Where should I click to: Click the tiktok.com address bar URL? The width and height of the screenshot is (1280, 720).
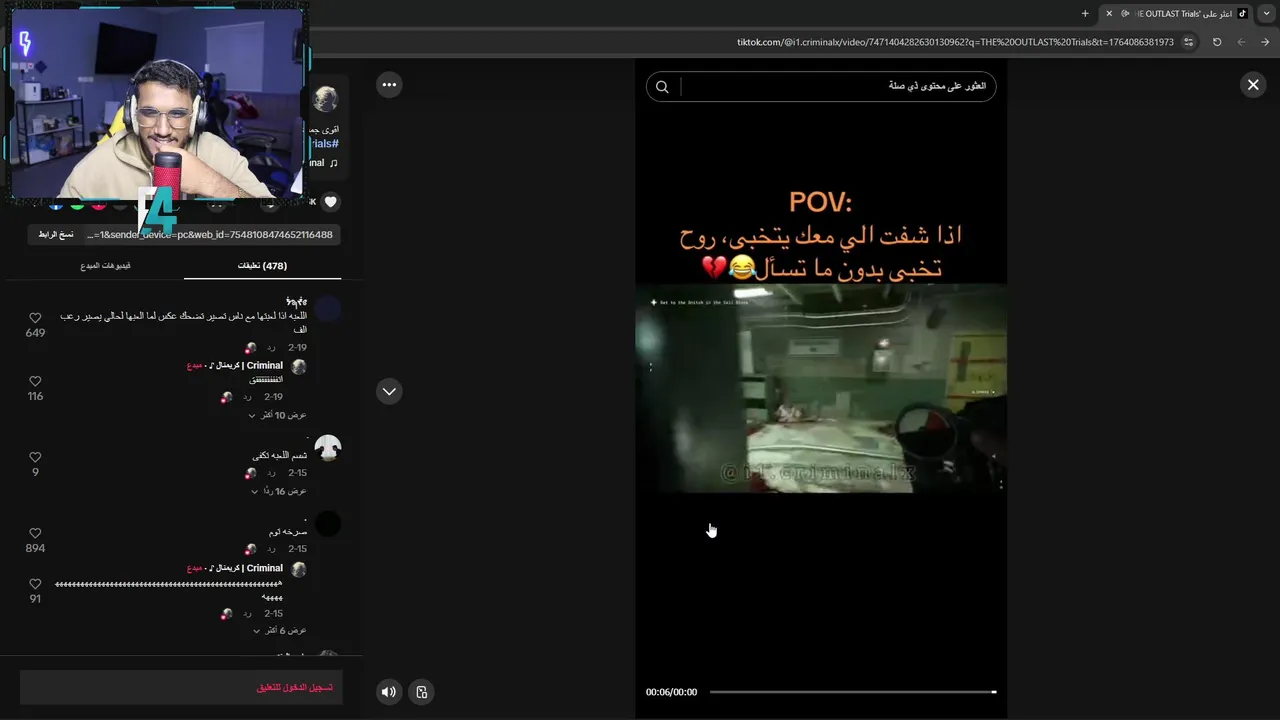point(955,42)
